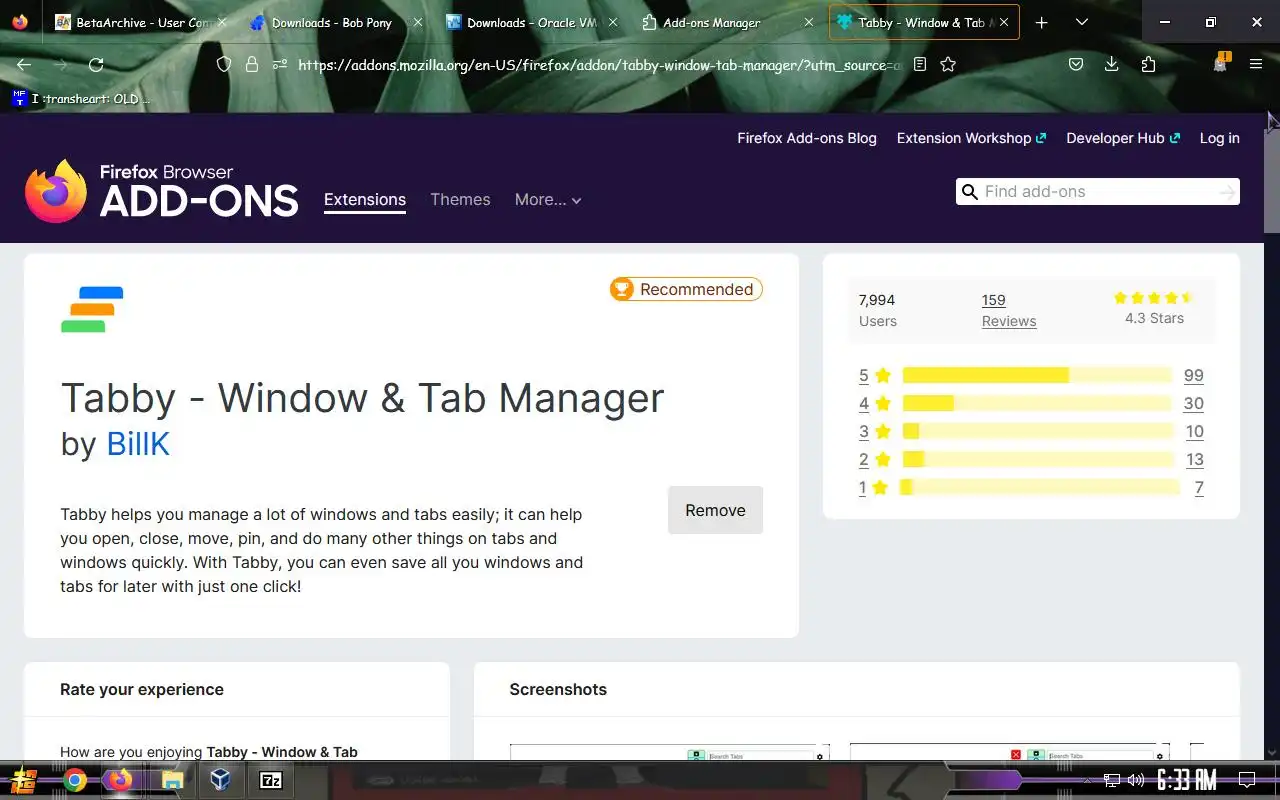Open the notification center icon
The height and width of the screenshot is (800, 1280).
(x=1247, y=780)
